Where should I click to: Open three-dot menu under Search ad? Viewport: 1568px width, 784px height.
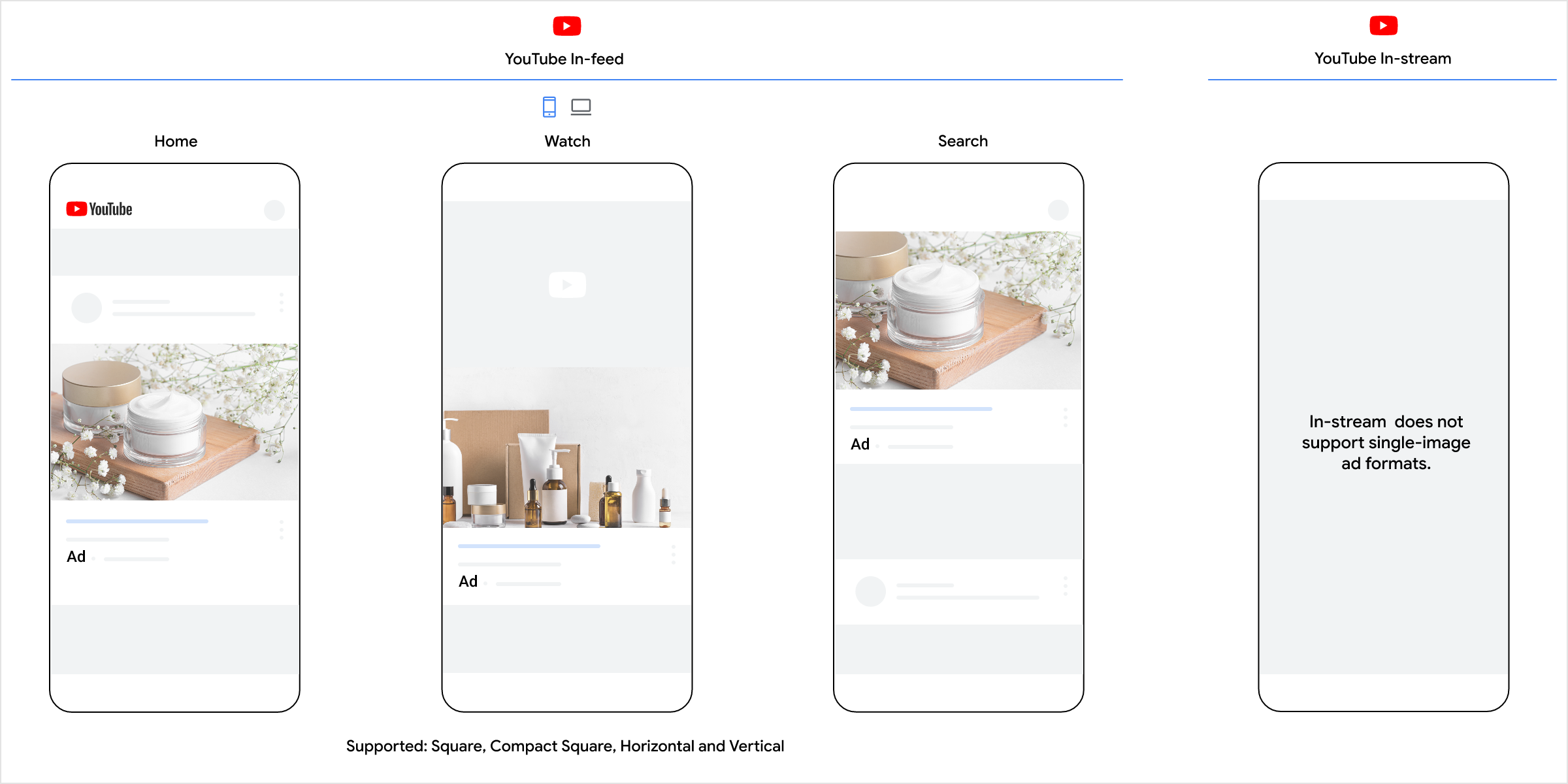pos(1066,417)
